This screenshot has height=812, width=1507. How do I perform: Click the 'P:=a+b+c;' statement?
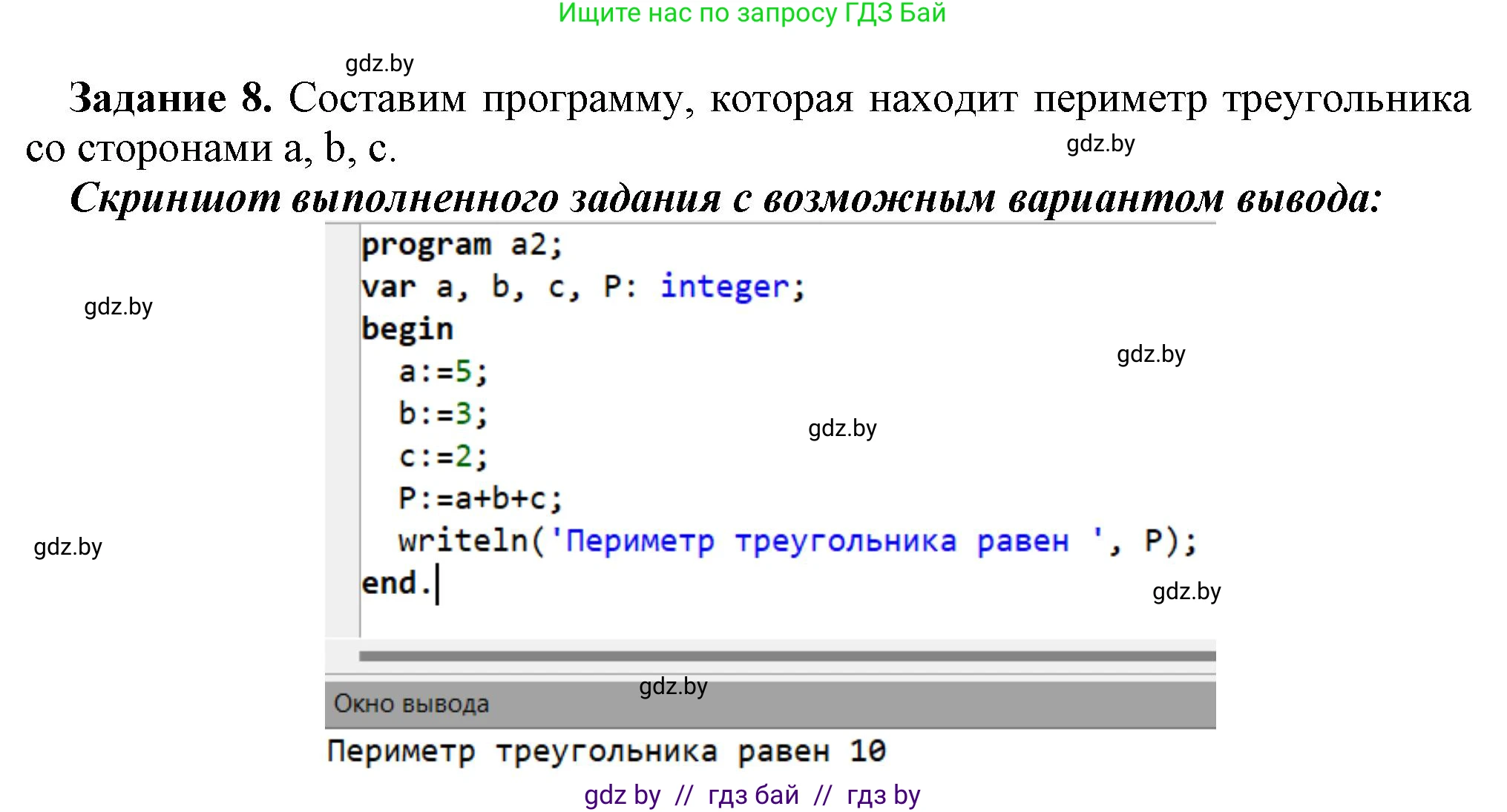(480, 498)
